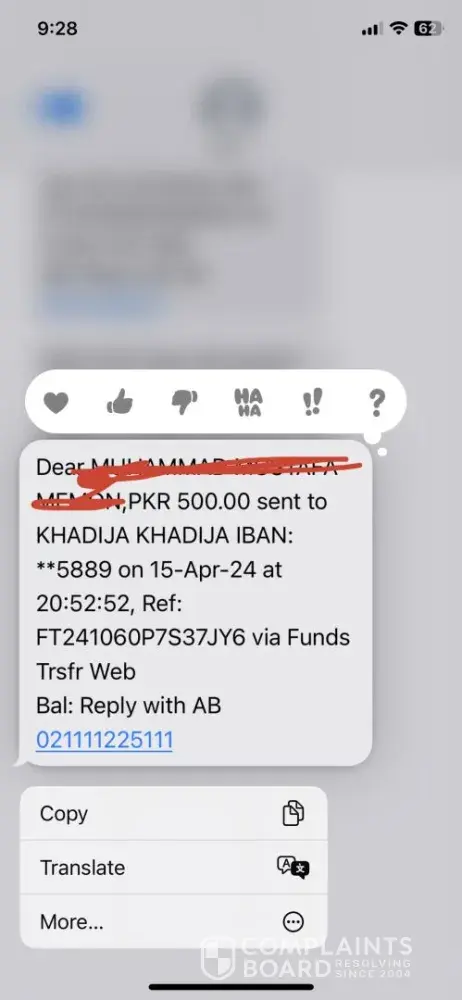The image size is (462, 1000).
Task: Tap the 9:28 clock in status bar
Action: pyautogui.click(x=57, y=28)
